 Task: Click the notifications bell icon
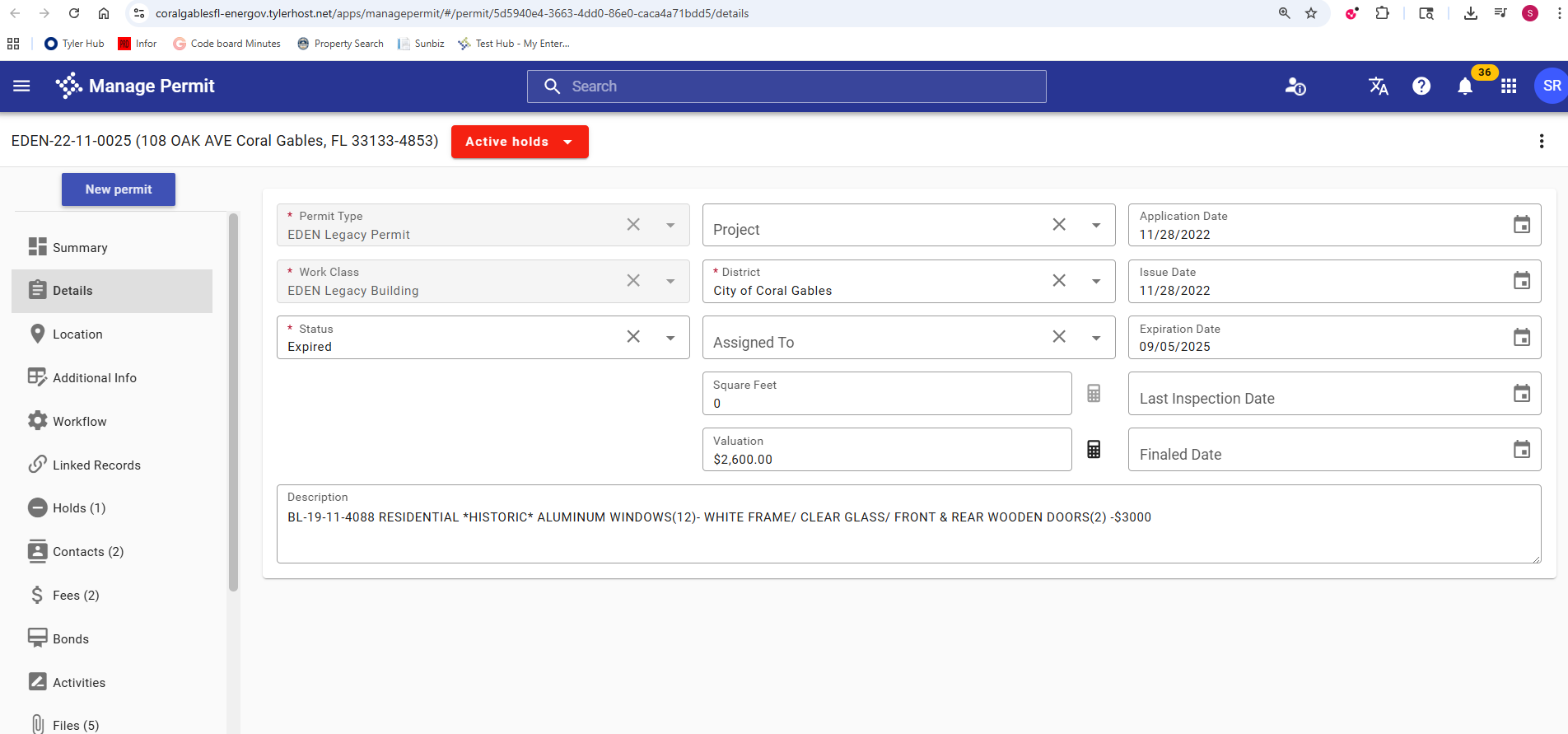[x=1464, y=86]
